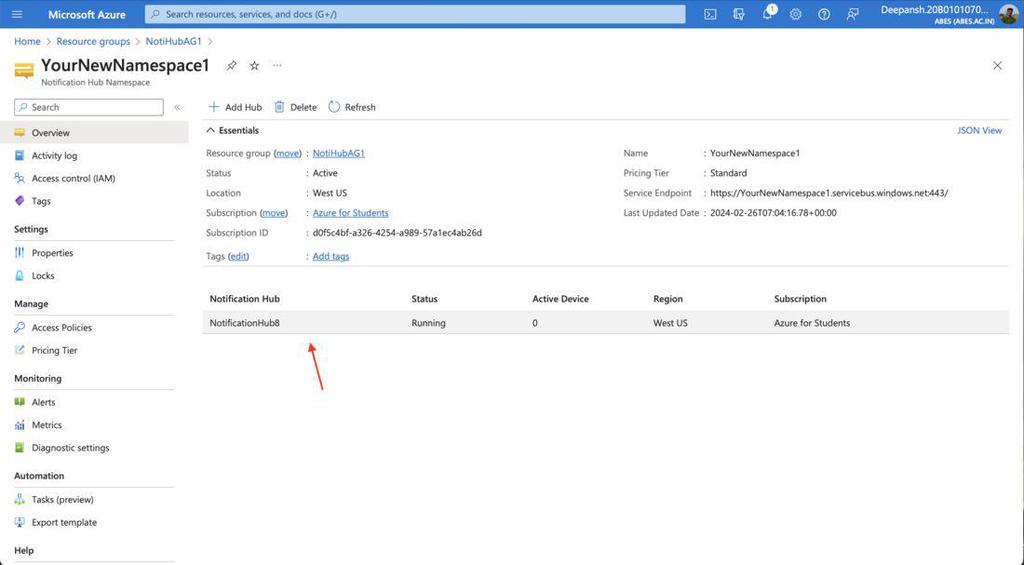Open the Azure portal hamburger menu
The image size is (1024, 565).
coord(17,14)
